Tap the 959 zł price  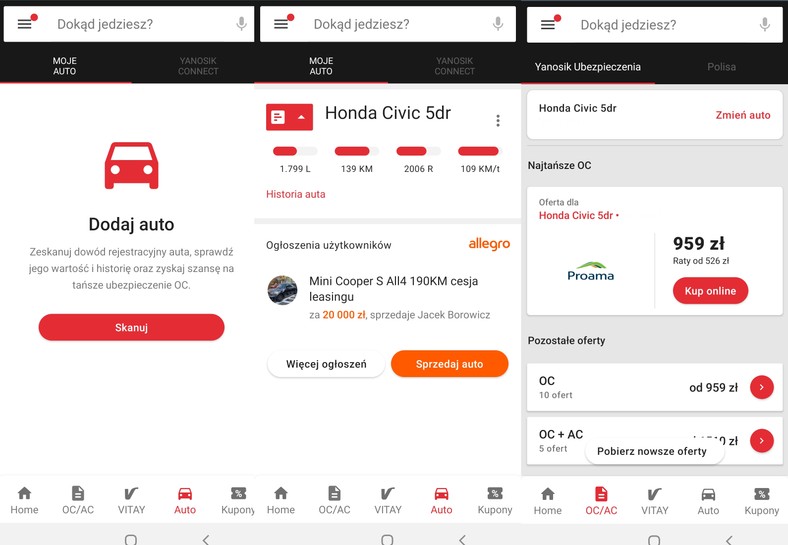[x=699, y=243]
